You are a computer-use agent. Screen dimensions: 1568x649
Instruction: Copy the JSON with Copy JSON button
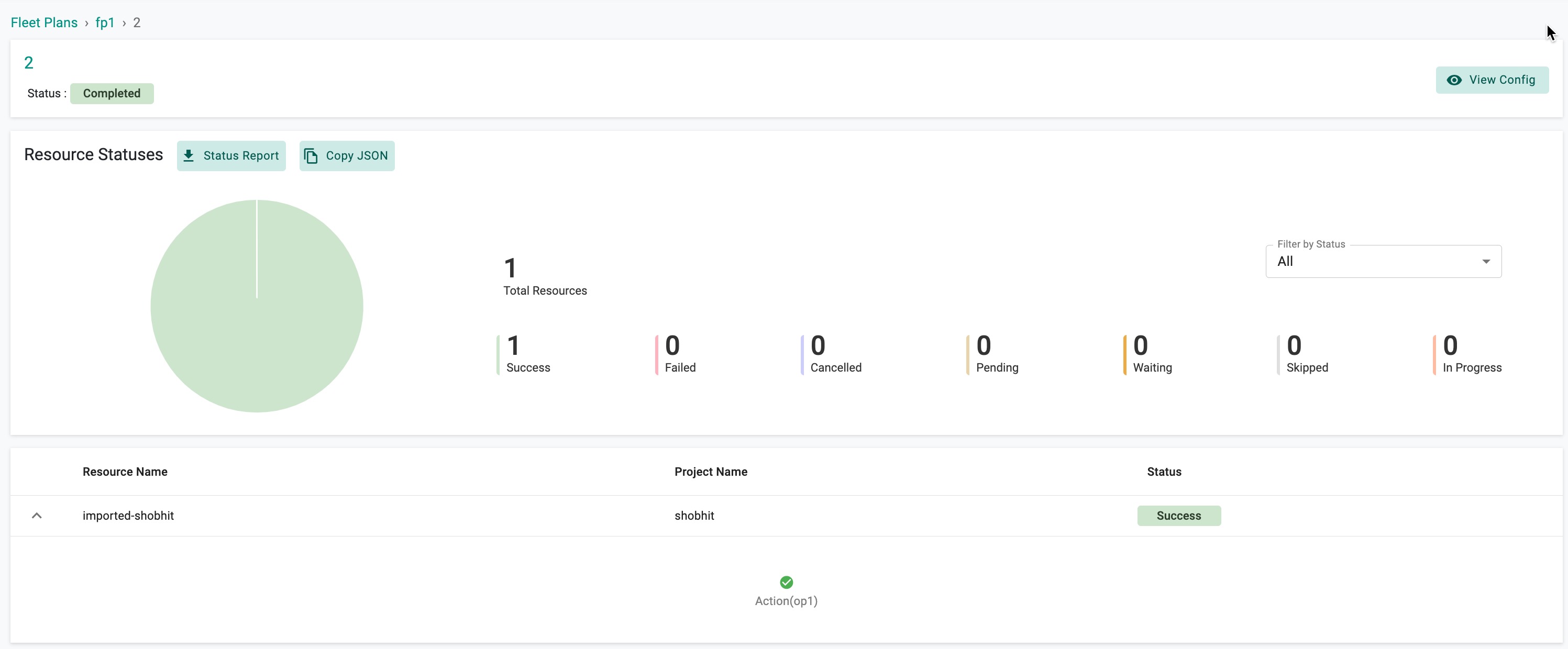(347, 156)
